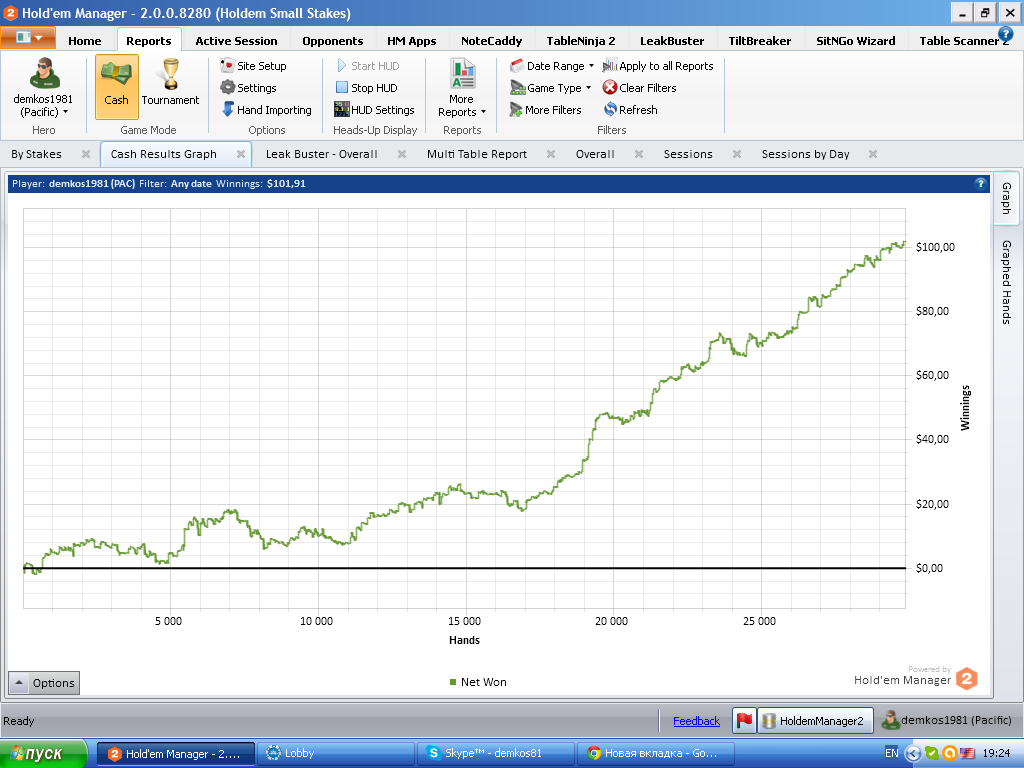Switch to the vertical Graph side tab
The height and width of the screenshot is (768, 1024).
(1006, 199)
